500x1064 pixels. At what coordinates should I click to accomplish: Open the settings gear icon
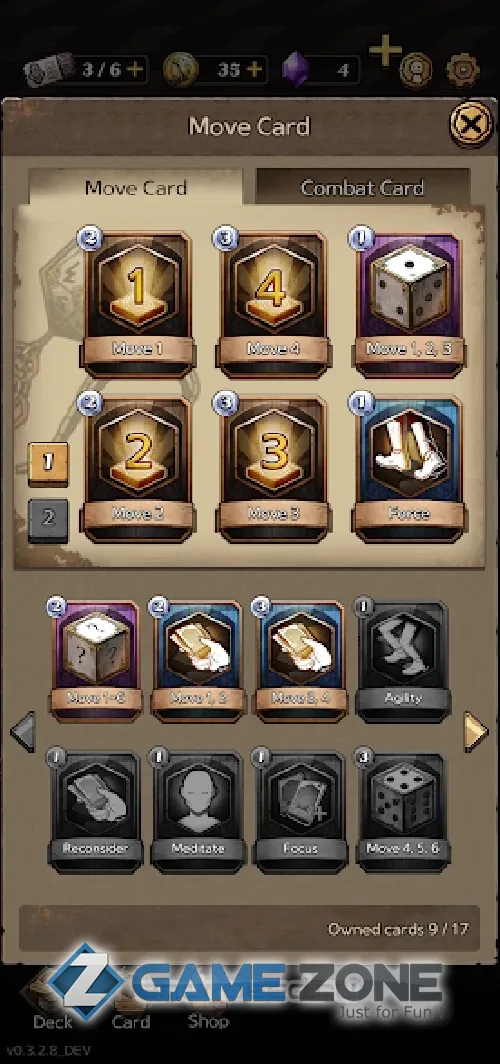(x=463, y=70)
